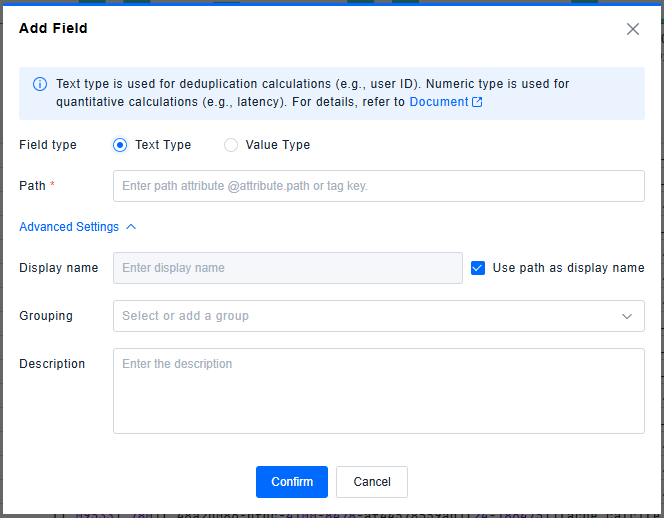Focus the Description text area
Screen dimensions: 664x518
point(378,390)
